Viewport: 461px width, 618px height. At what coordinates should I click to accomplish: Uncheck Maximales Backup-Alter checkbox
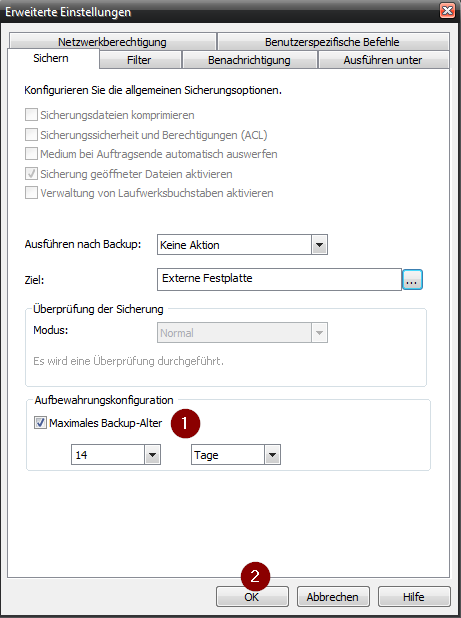pyautogui.click(x=40, y=423)
